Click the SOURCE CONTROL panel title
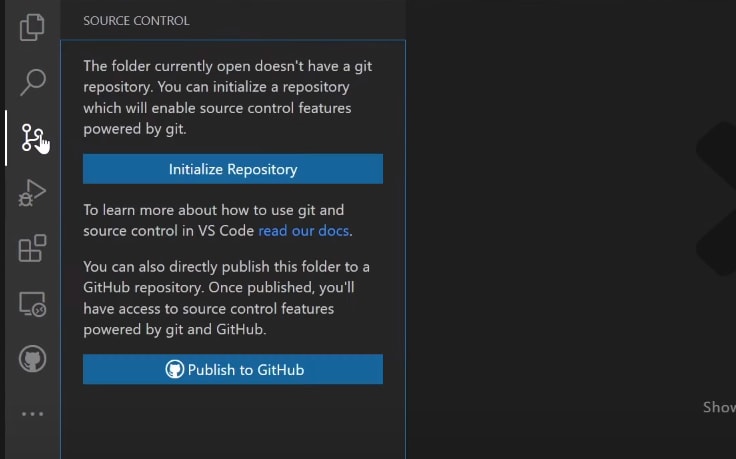This screenshot has height=459, width=736. (136, 21)
